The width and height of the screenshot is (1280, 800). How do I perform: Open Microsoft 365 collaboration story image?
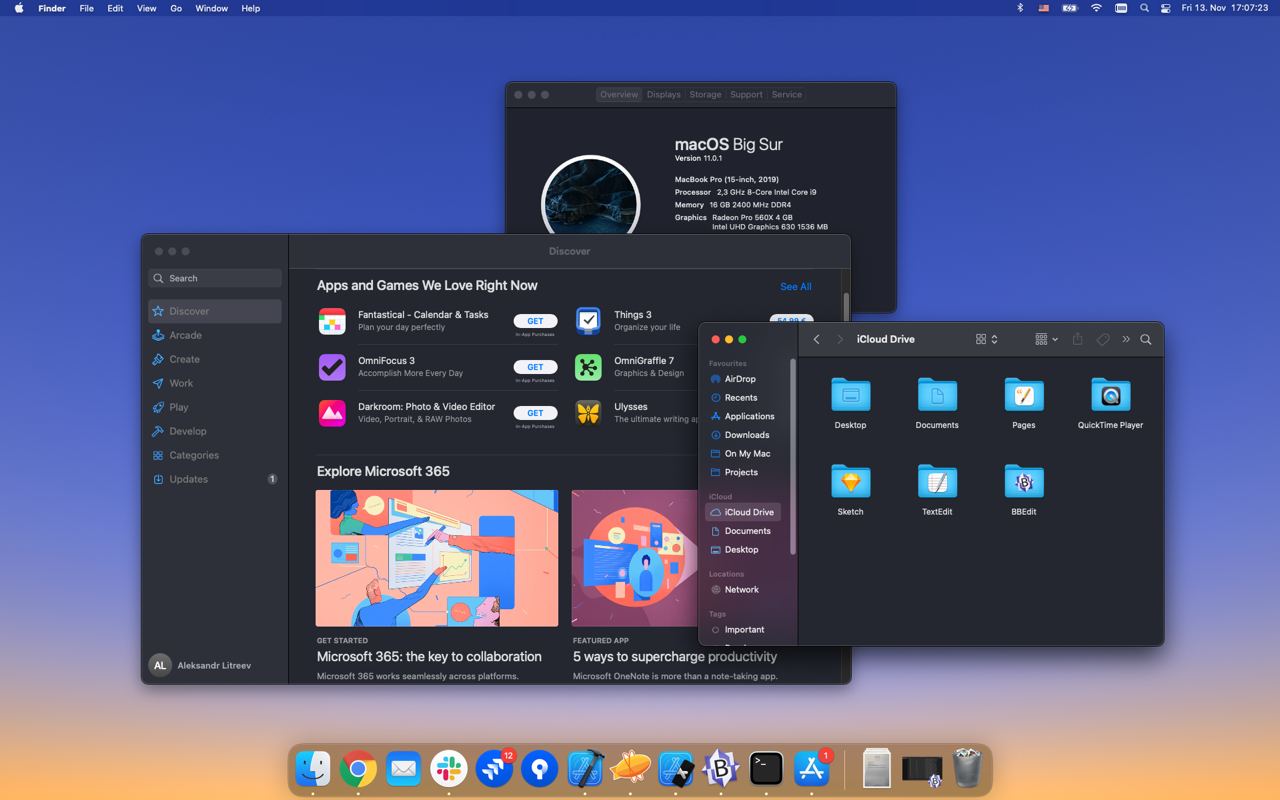click(x=437, y=558)
